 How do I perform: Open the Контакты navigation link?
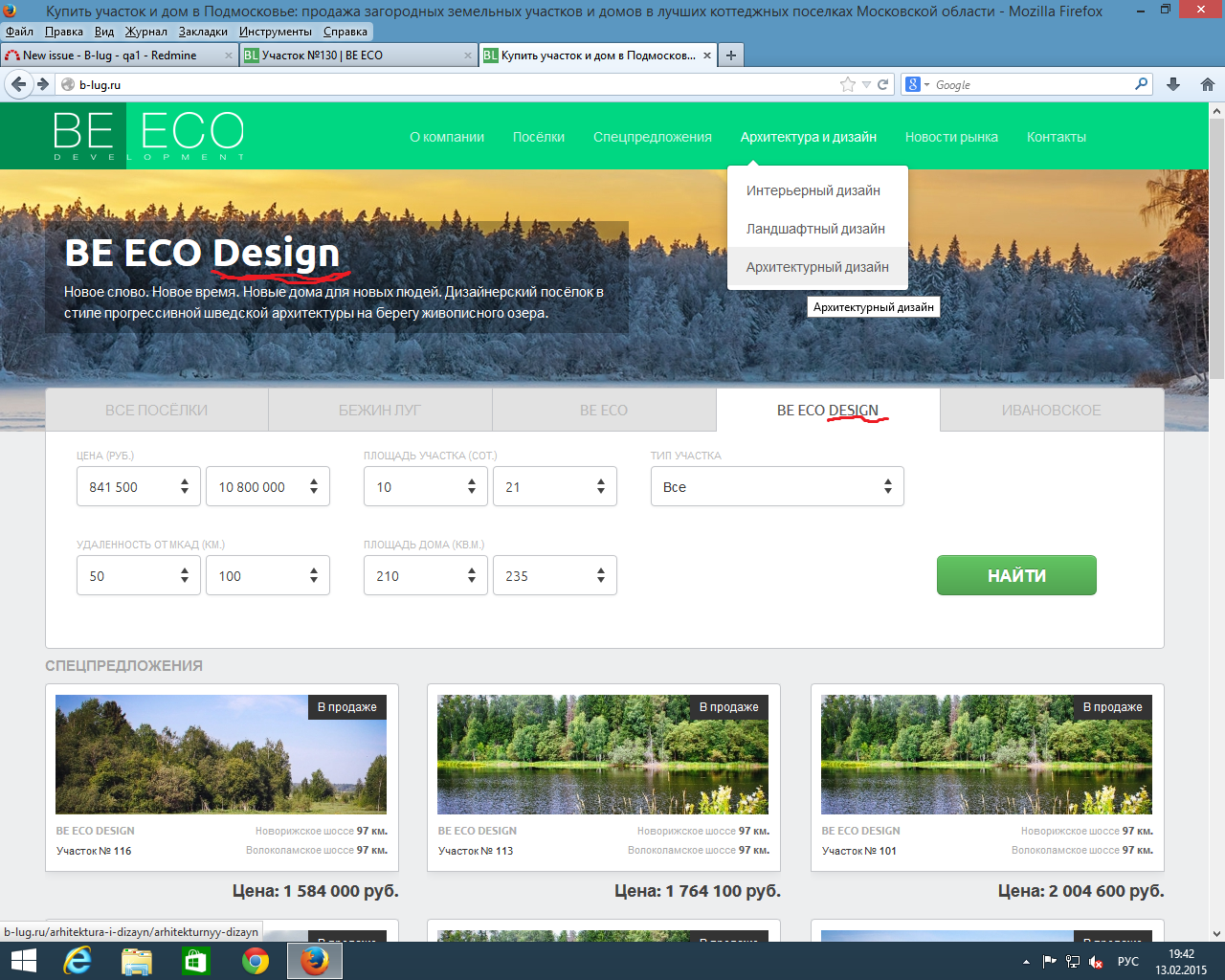coord(1056,137)
